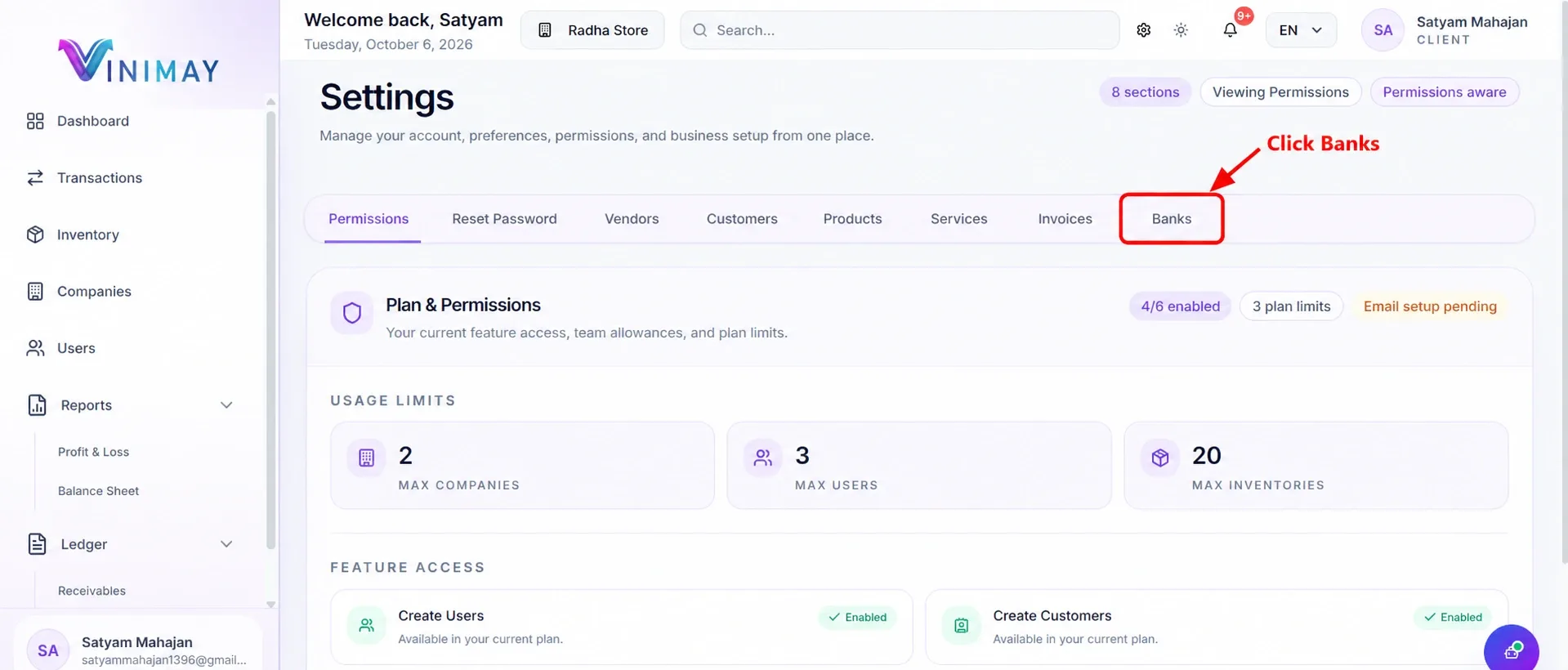The image size is (1568, 670).
Task: Click the Users people icon in sidebar
Action: click(x=35, y=348)
